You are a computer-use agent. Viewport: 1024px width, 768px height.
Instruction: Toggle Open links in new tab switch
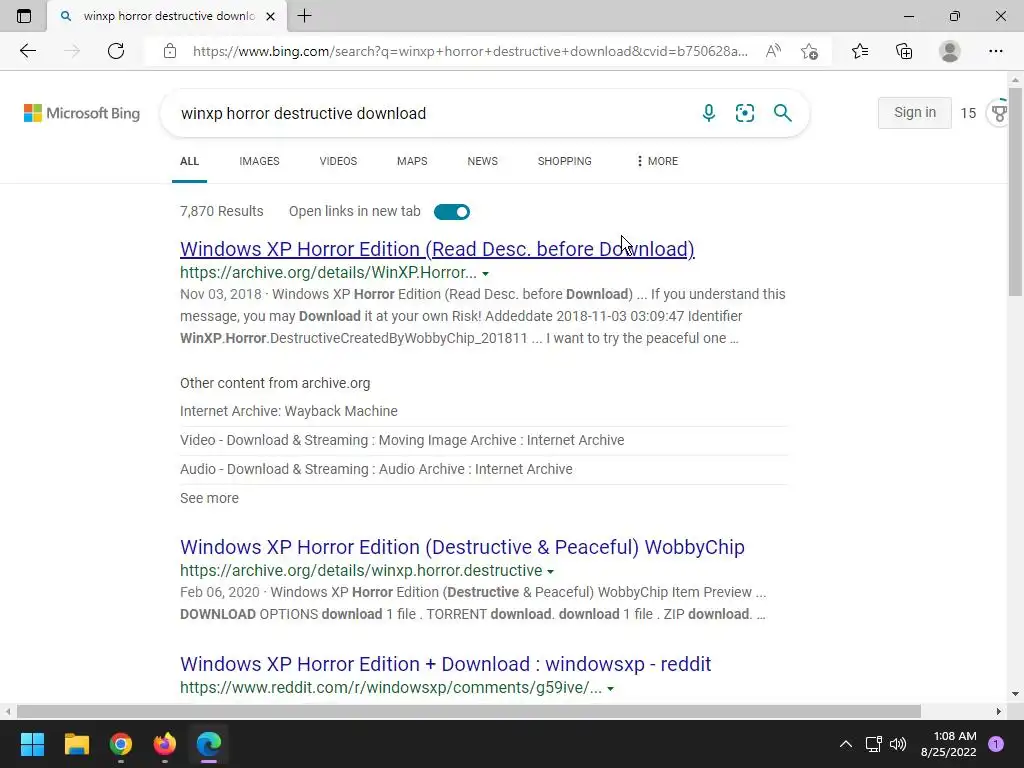[452, 212]
